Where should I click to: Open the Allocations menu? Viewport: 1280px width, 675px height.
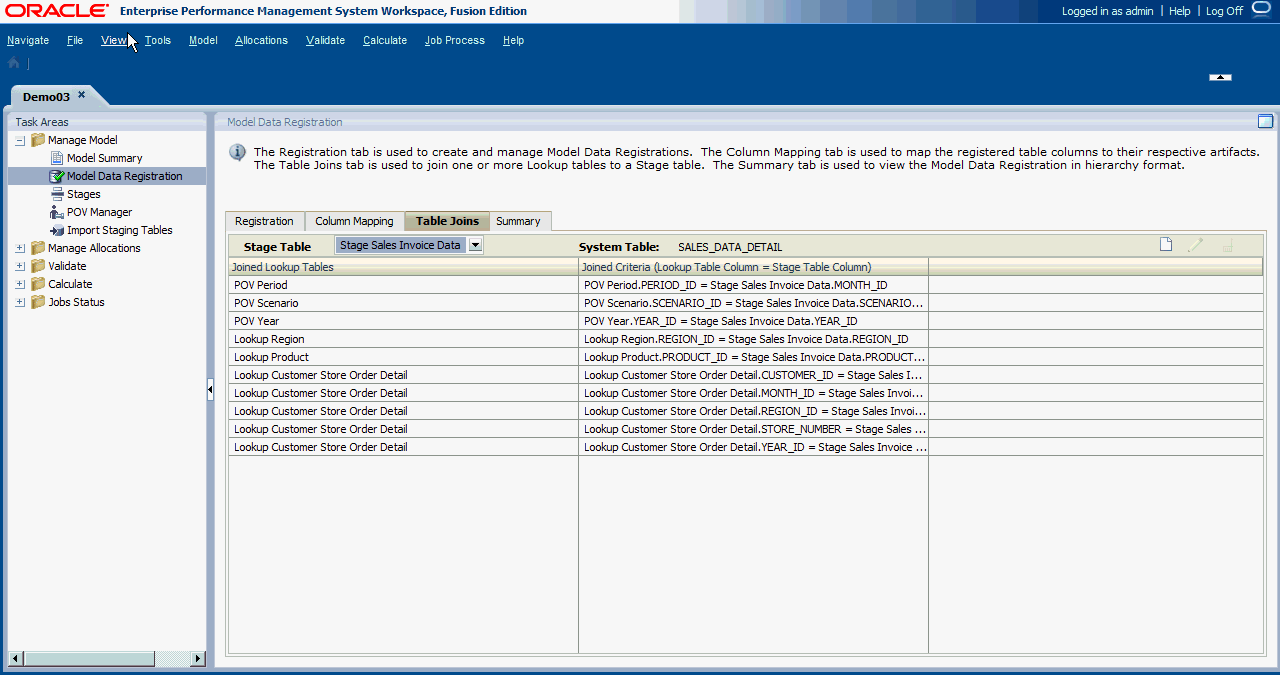[262, 40]
